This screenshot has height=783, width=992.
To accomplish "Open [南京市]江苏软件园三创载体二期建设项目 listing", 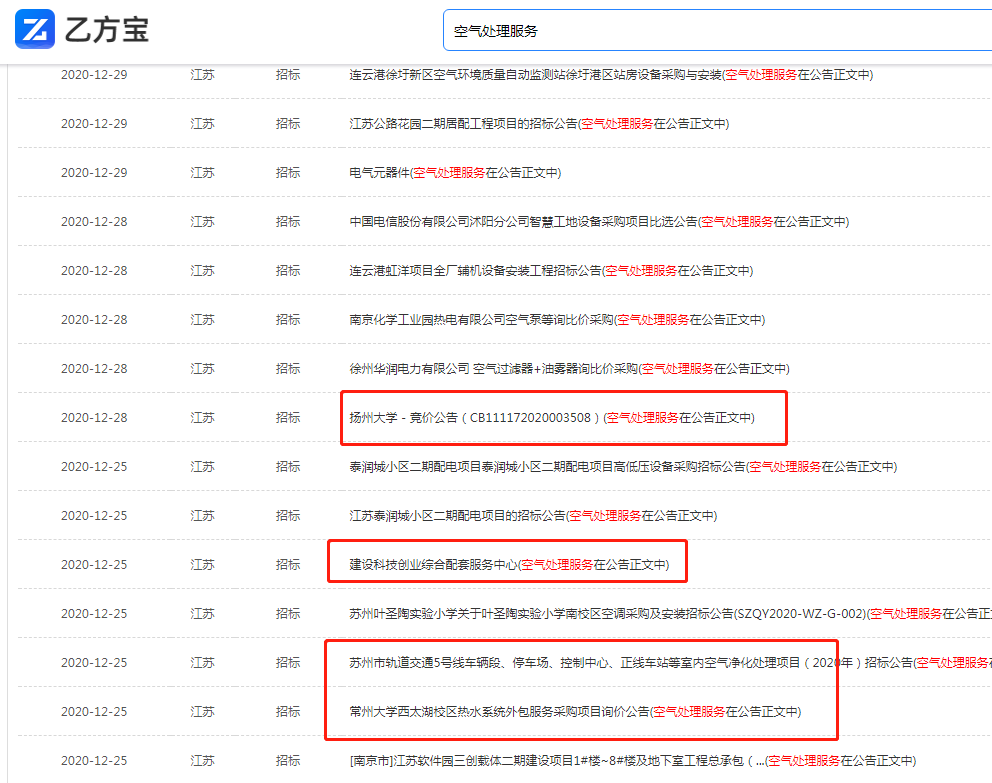I will tap(633, 761).
